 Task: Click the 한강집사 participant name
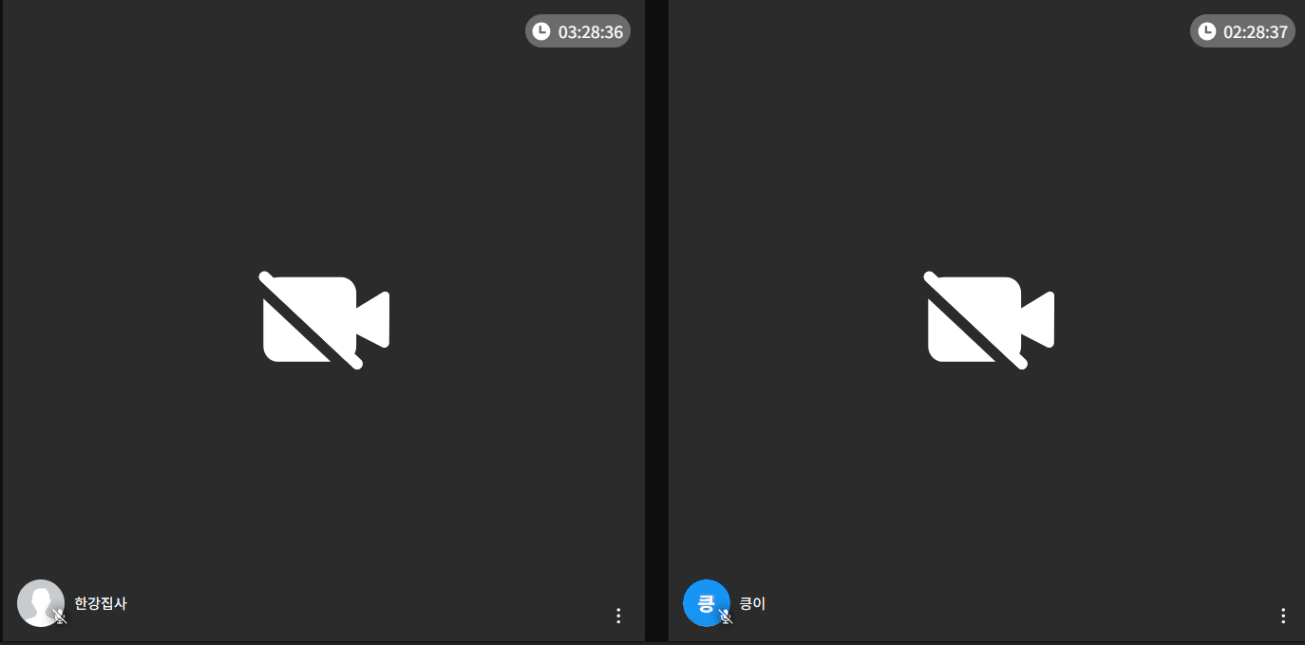coord(100,603)
